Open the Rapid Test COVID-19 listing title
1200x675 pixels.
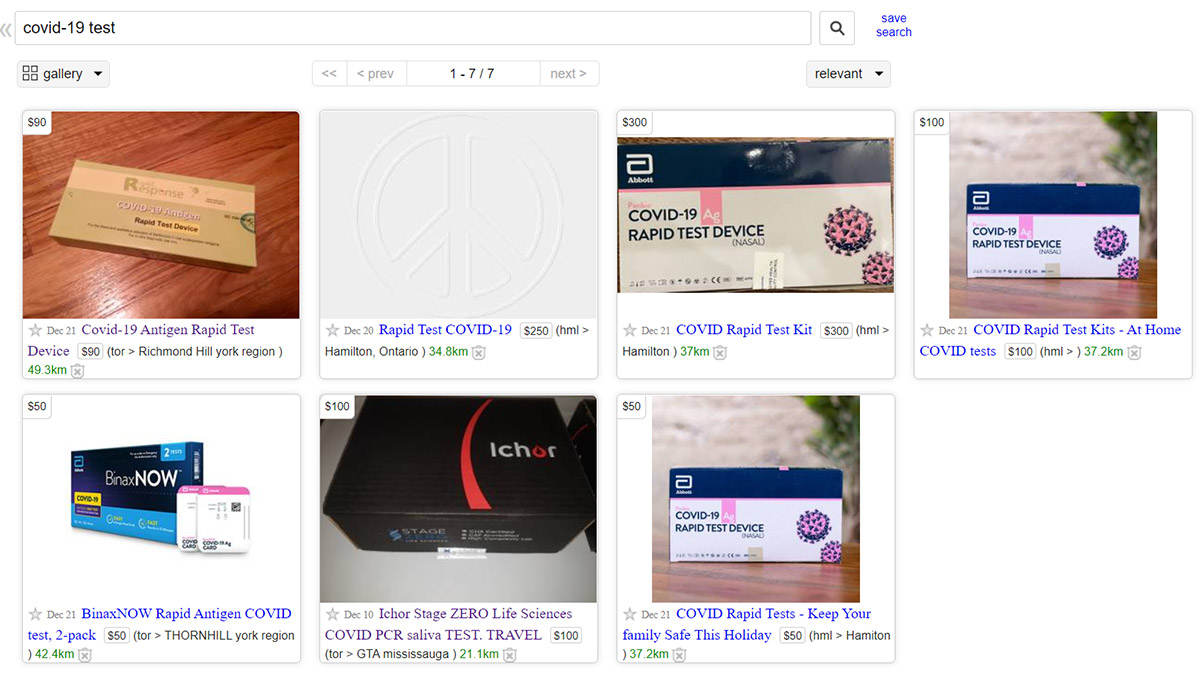(445, 330)
